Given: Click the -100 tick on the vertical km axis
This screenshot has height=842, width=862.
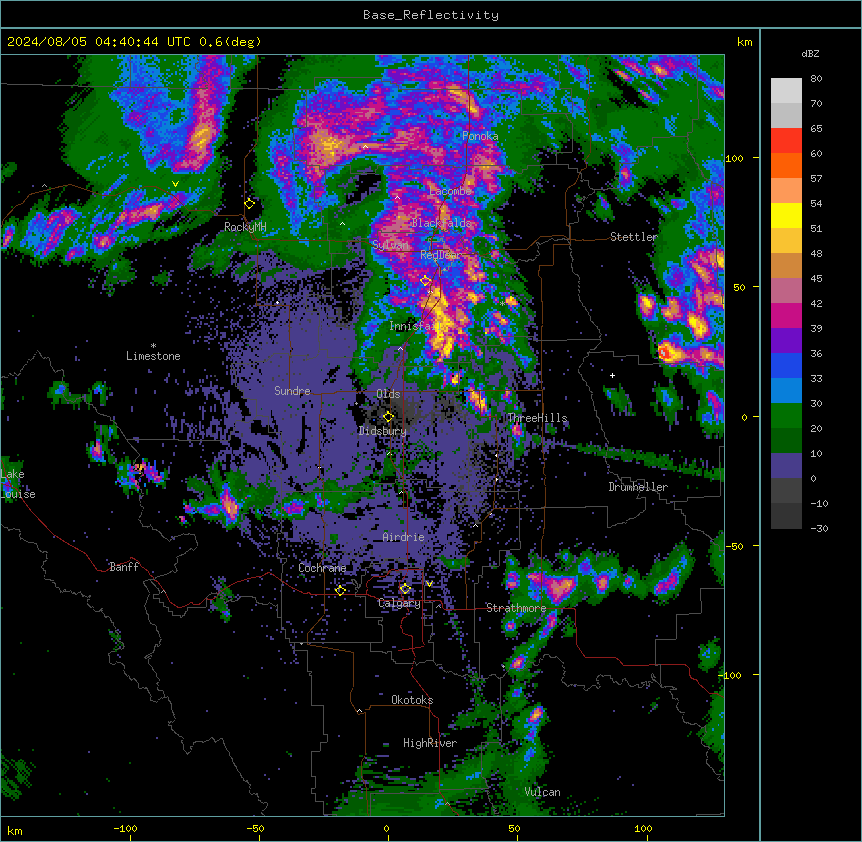Looking at the screenshot, I should [x=732, y=675].
